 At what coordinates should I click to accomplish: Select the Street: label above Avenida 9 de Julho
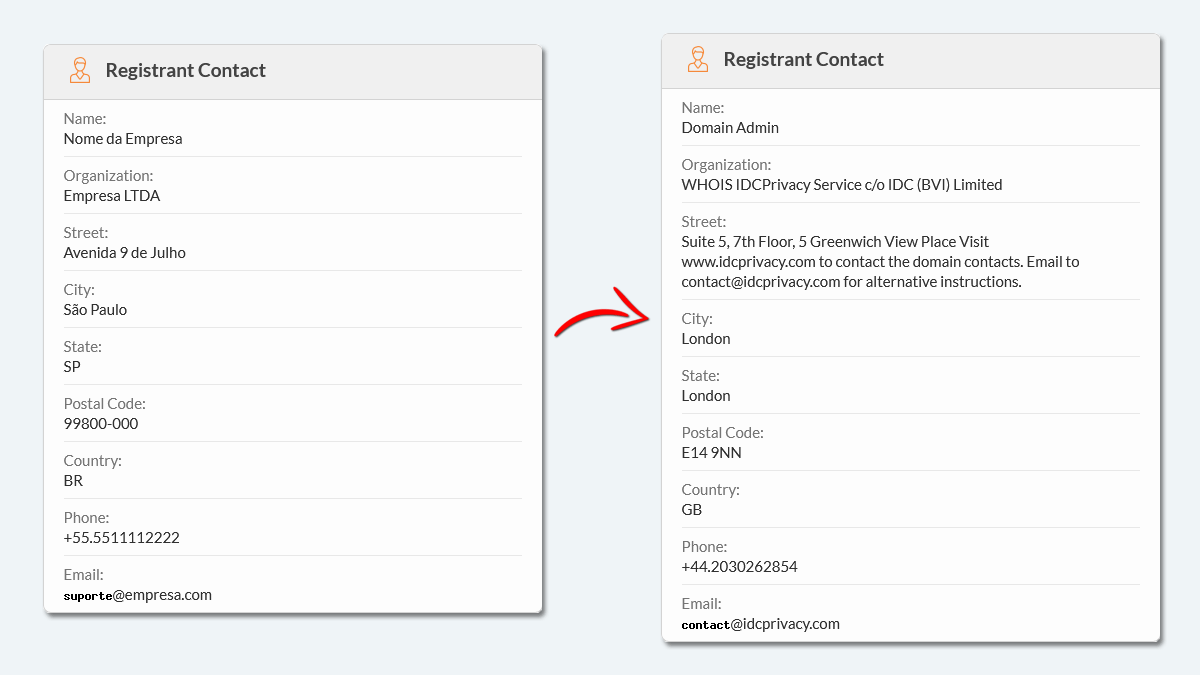(86, 233)
